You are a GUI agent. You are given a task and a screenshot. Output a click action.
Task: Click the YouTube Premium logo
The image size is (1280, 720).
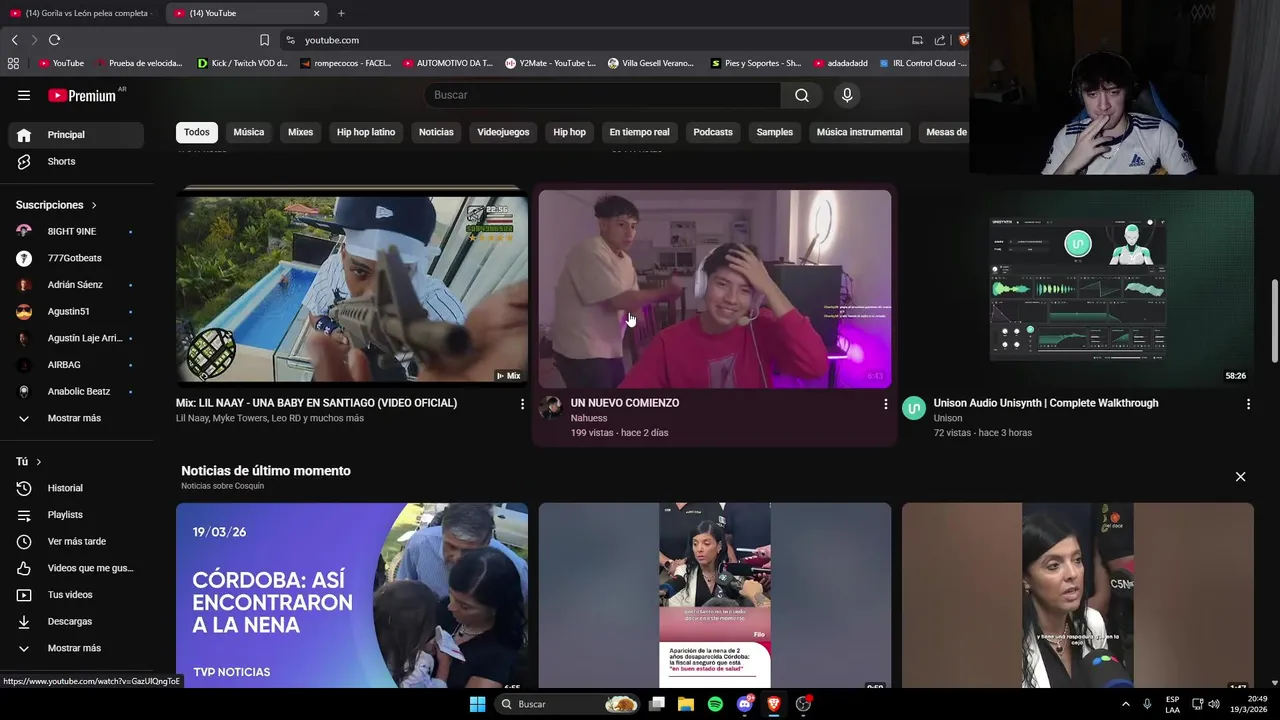pos(82,95)
